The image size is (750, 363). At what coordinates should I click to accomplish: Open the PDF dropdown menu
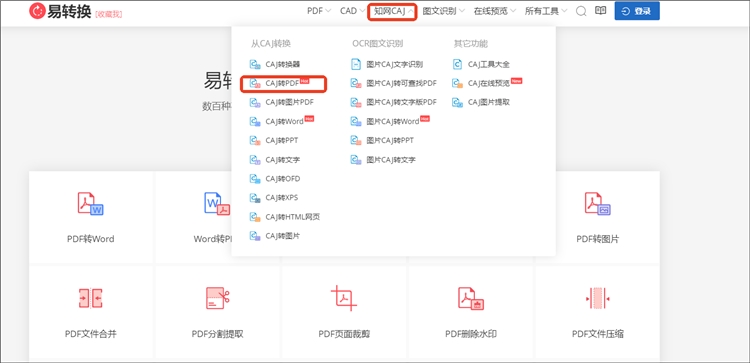click(319, 11)
